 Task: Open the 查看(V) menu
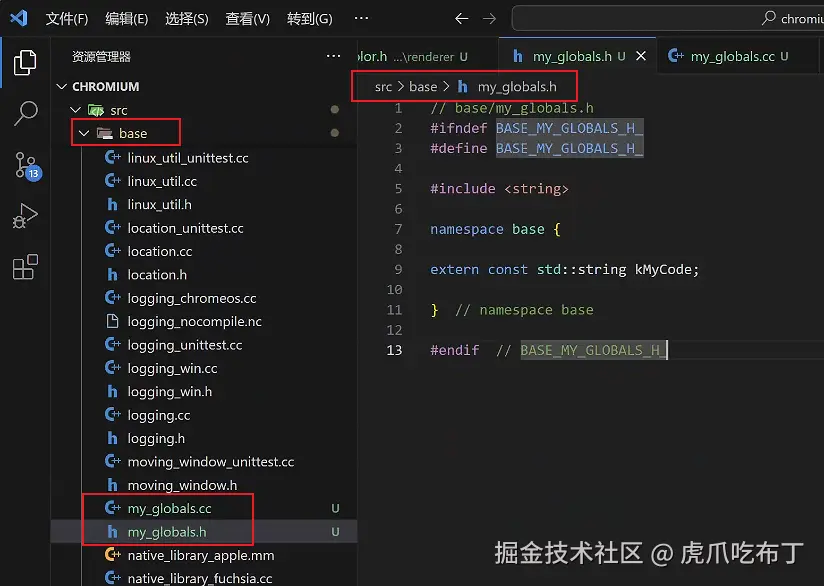(x=248, y=19)
